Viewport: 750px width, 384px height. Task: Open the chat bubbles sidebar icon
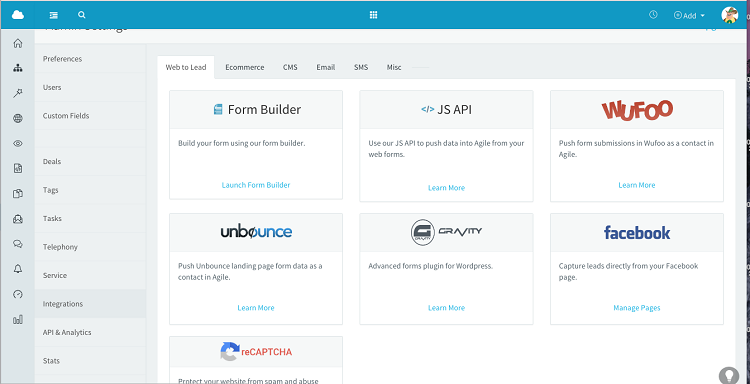18,244
